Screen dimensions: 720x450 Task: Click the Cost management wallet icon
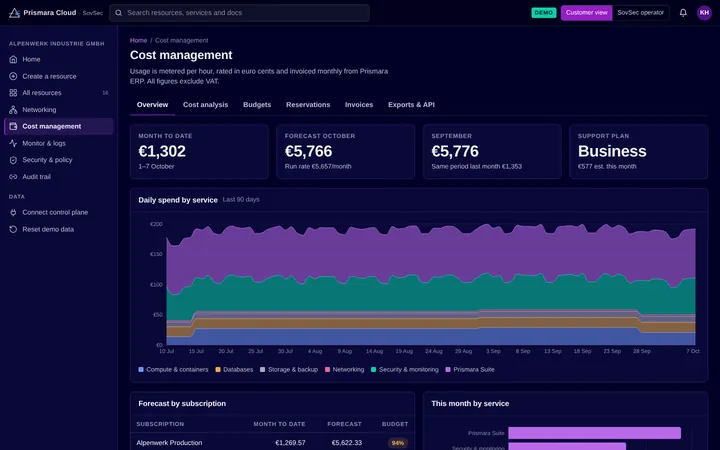pyautogui.click(x=13, y=126)
